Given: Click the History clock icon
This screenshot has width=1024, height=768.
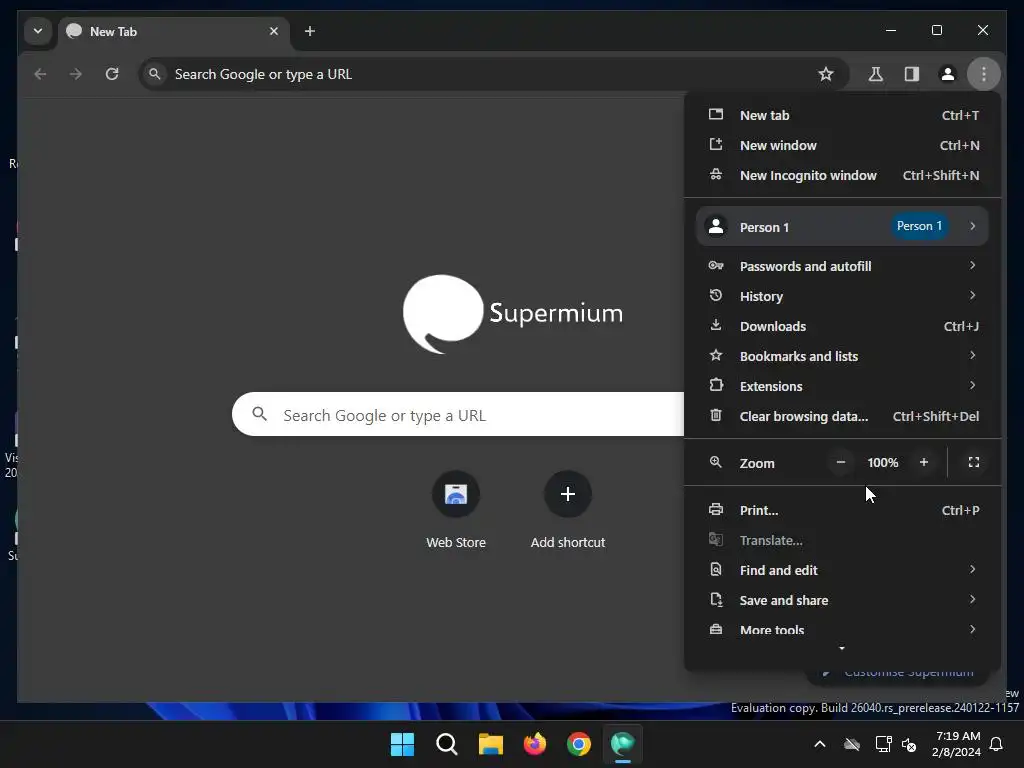Looking at the screenshot, I should point(716,295).
